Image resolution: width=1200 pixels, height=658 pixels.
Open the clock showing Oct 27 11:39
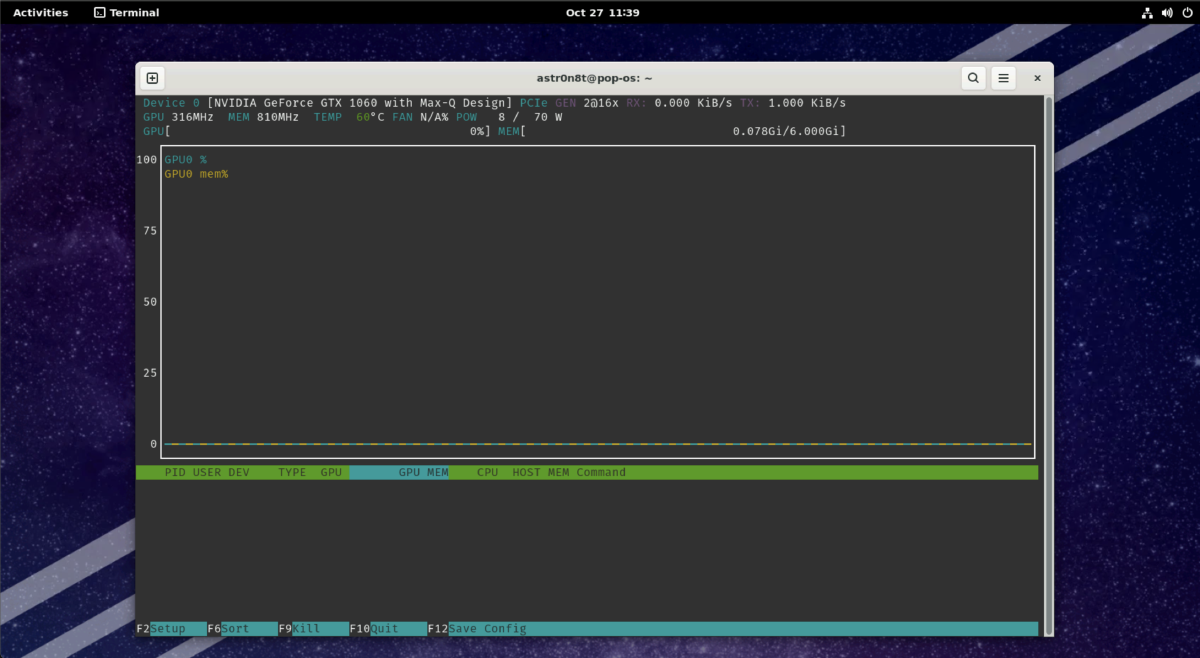click(602, 13)
